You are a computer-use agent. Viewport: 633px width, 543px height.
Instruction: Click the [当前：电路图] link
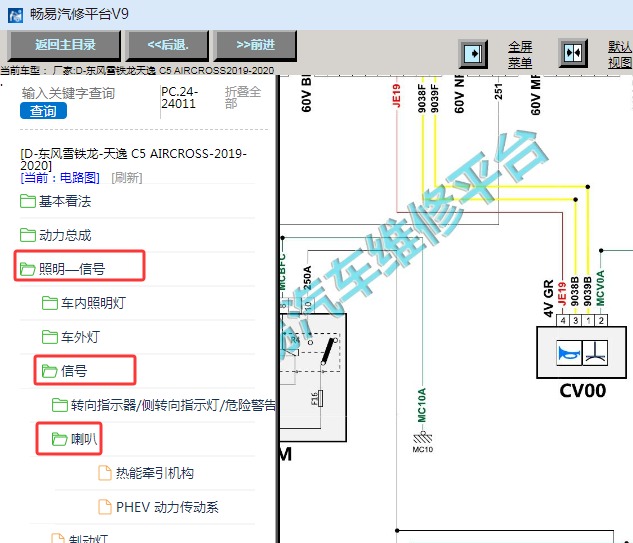click(x=60, y=178)
